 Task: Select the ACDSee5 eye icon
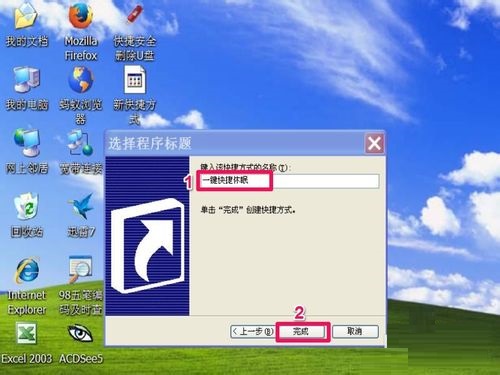[80, 334]
